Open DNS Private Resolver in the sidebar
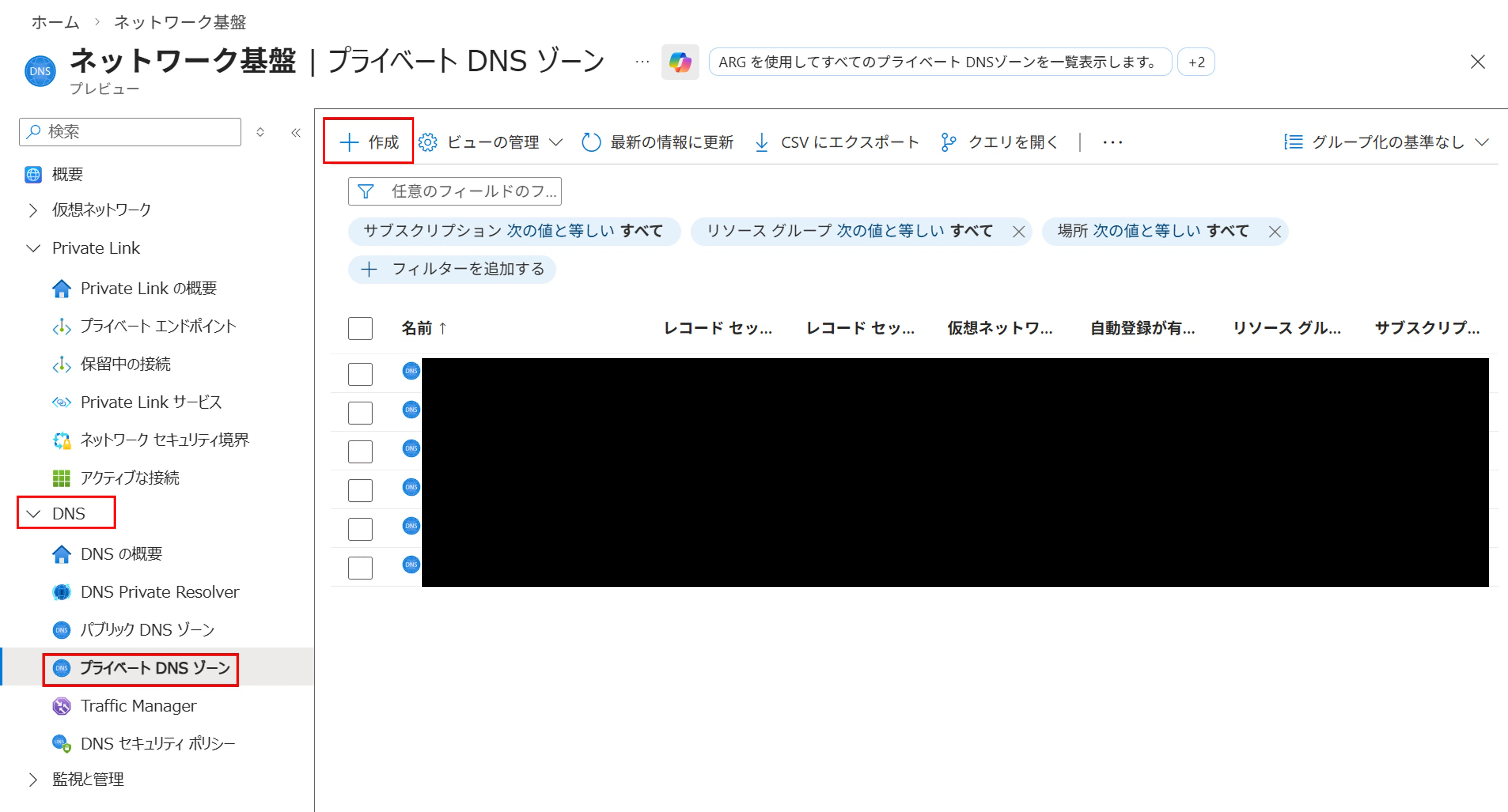1508x812 pixels. click(159, 591)
